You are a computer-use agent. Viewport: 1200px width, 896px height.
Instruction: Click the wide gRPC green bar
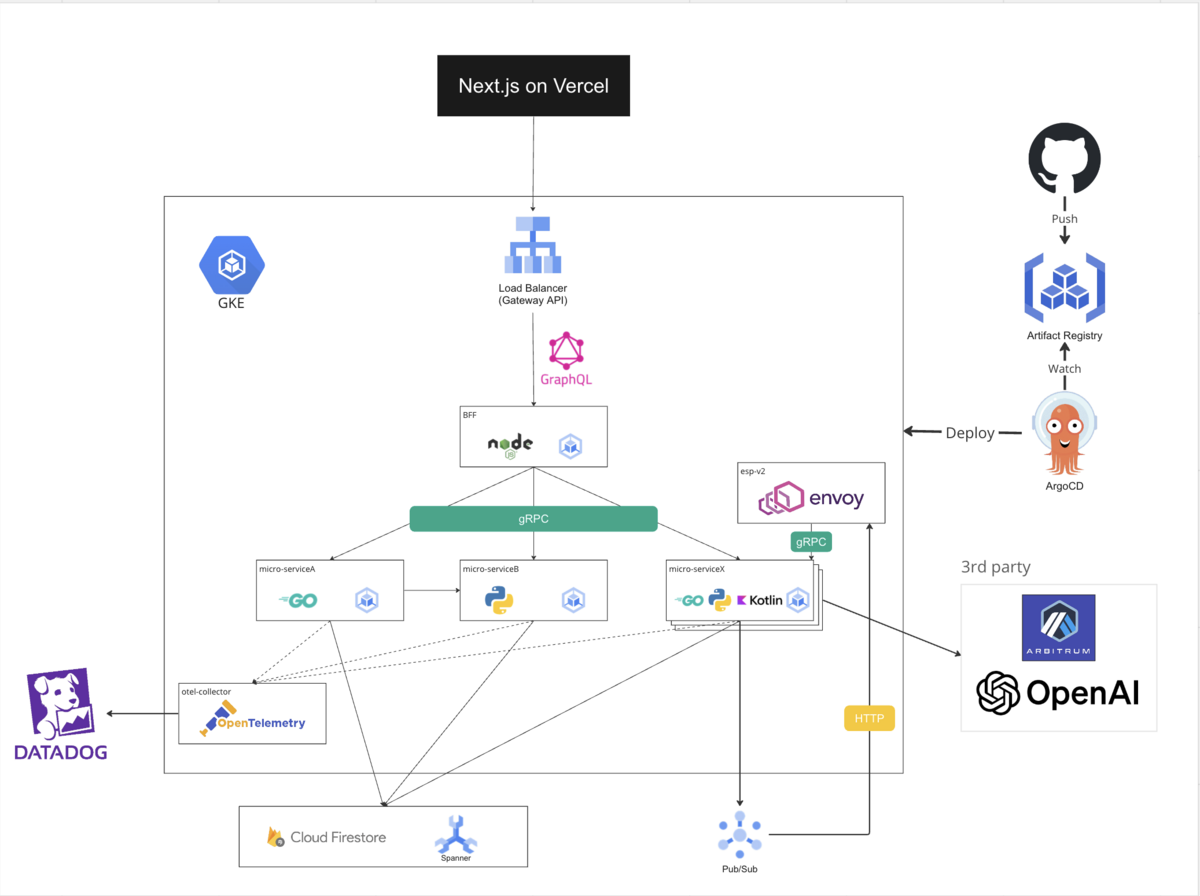pos(533,518)
